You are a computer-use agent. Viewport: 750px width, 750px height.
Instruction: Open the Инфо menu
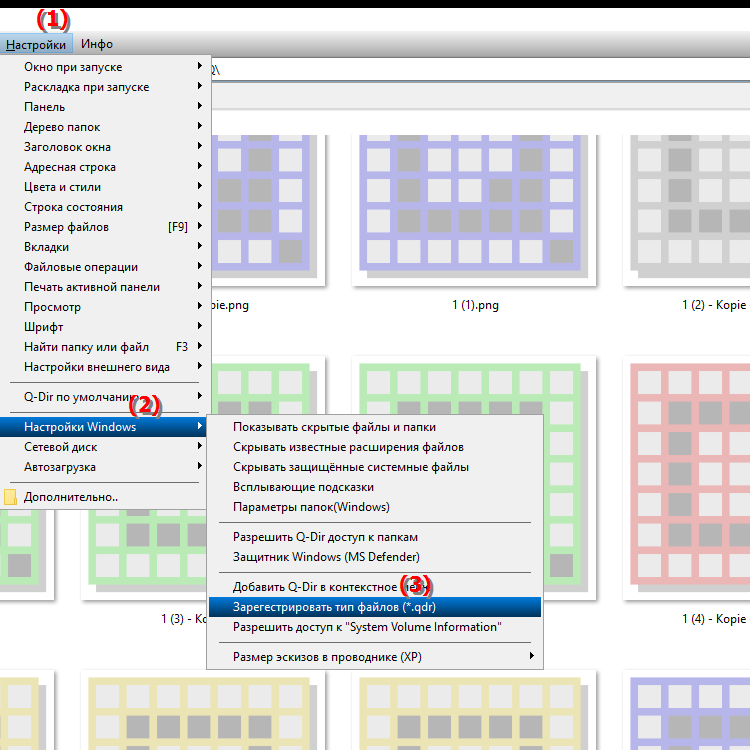97,44
